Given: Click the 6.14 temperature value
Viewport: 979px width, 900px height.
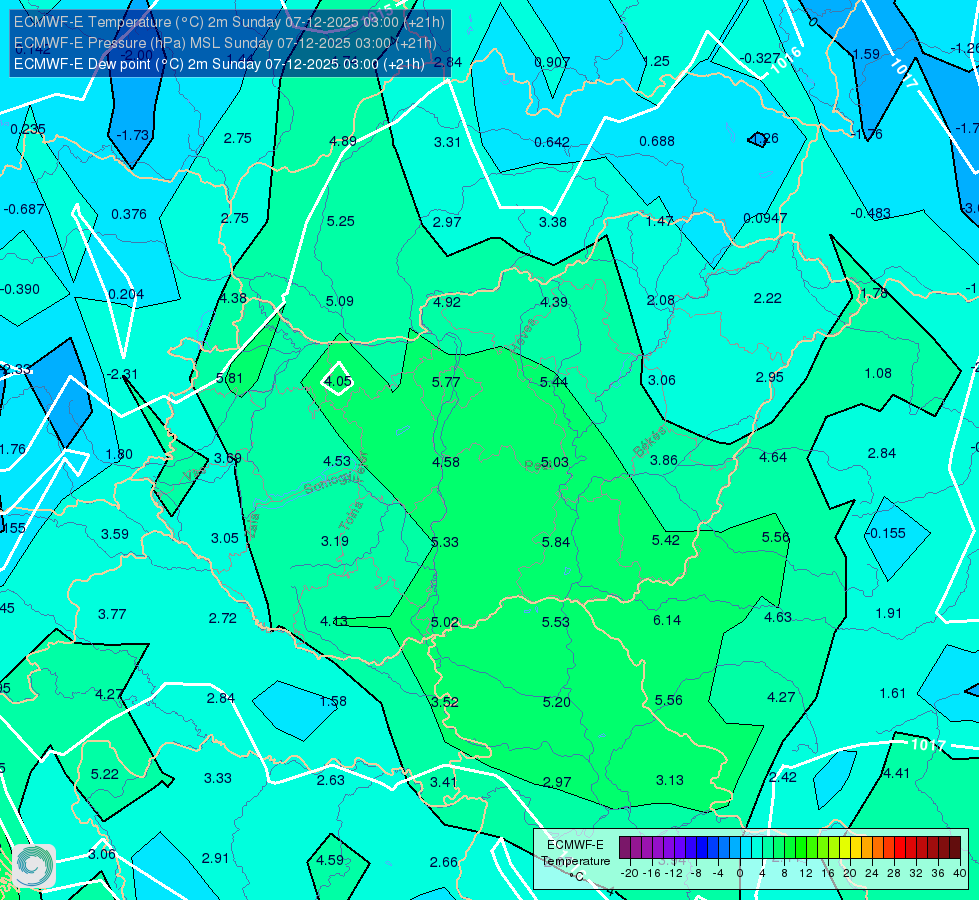Looking at the screenshot, I should click(667, 620).
